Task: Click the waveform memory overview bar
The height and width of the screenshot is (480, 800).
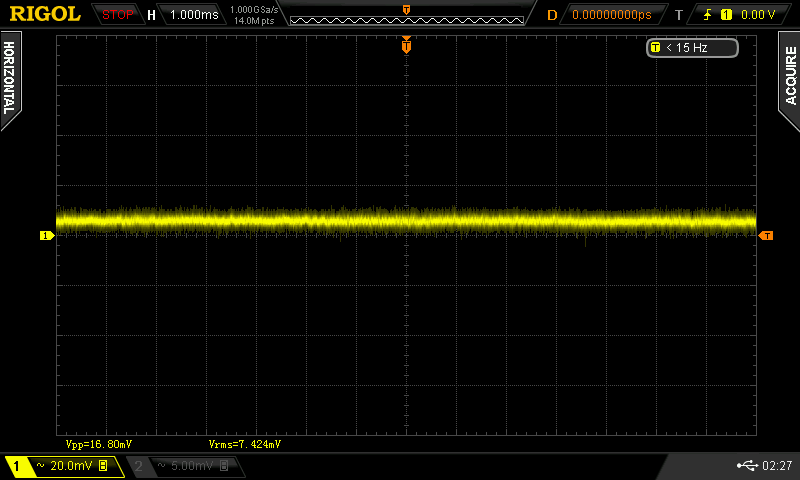Action: point(407,20)
